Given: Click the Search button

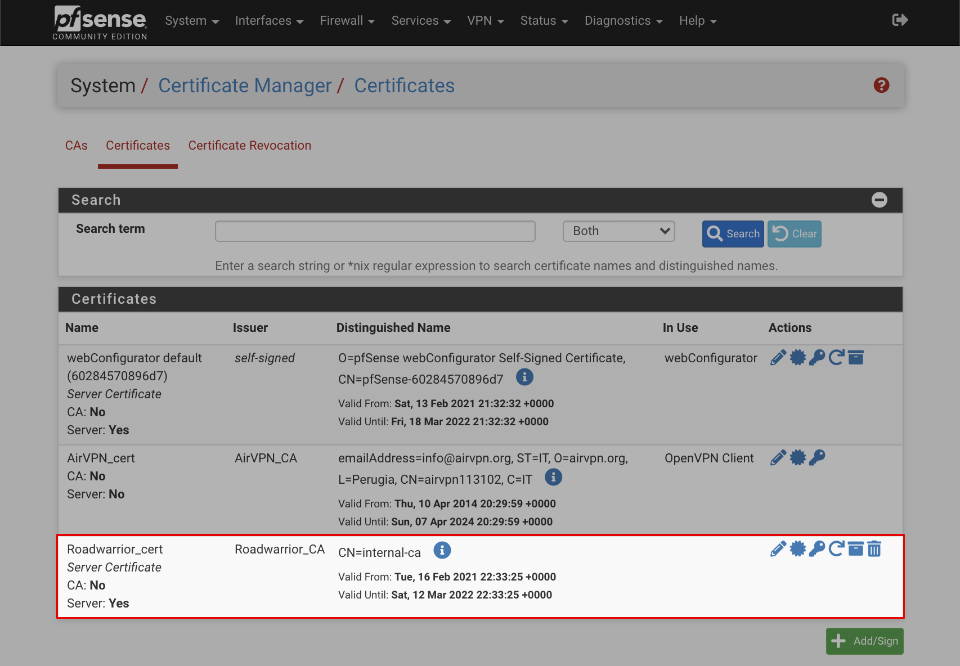Looking at the screenshot, I should coord(733,234).
